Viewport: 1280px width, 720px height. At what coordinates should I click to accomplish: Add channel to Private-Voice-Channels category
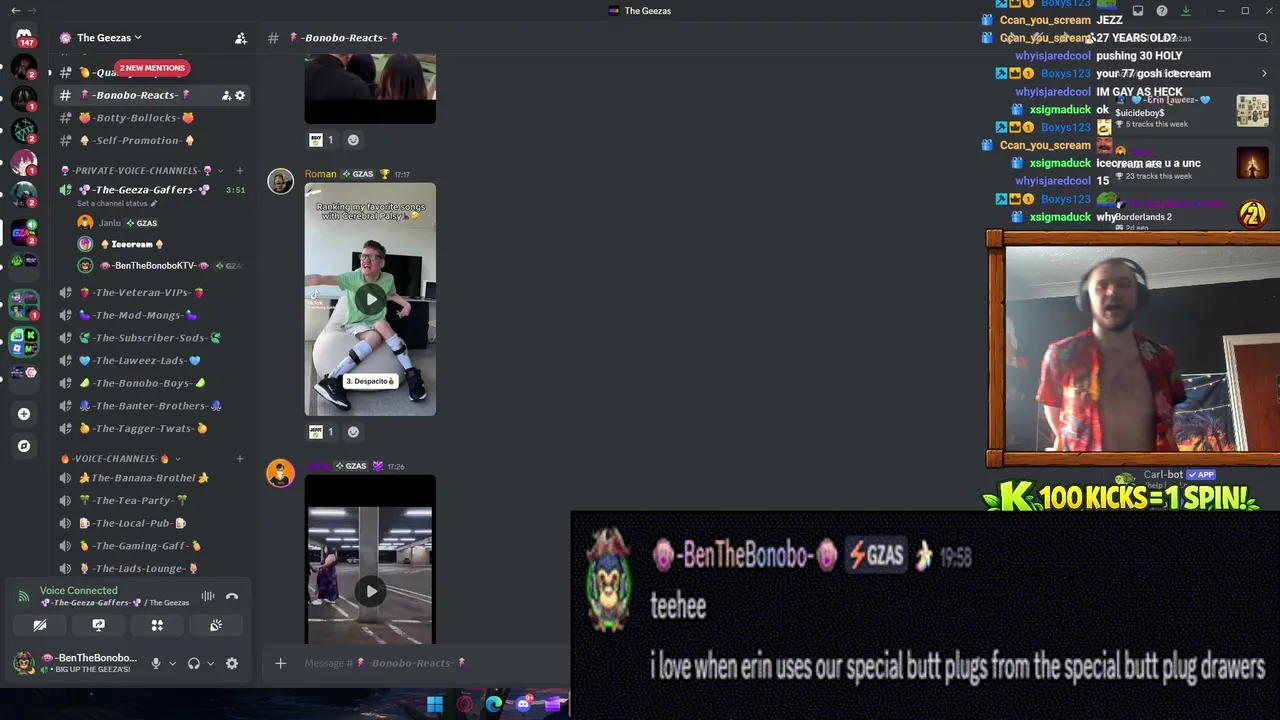239,171
